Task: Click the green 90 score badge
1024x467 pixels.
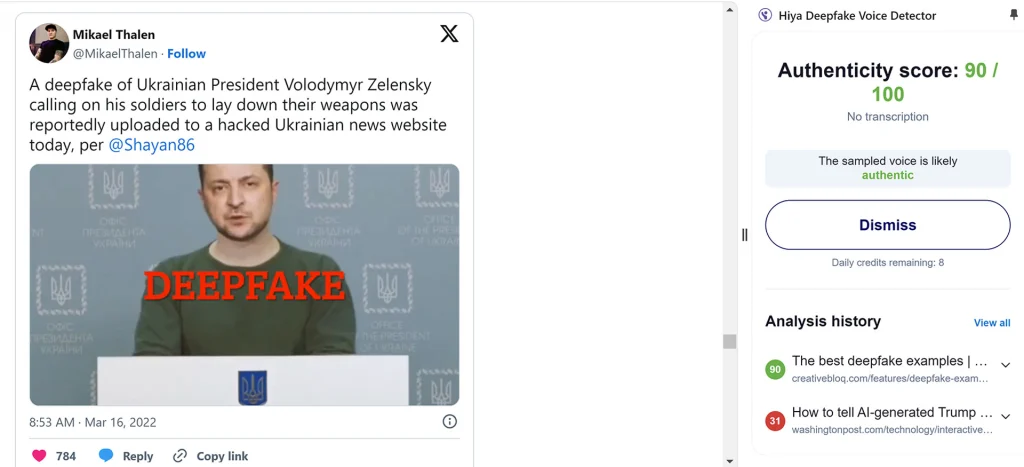Action: pos(775,370)
